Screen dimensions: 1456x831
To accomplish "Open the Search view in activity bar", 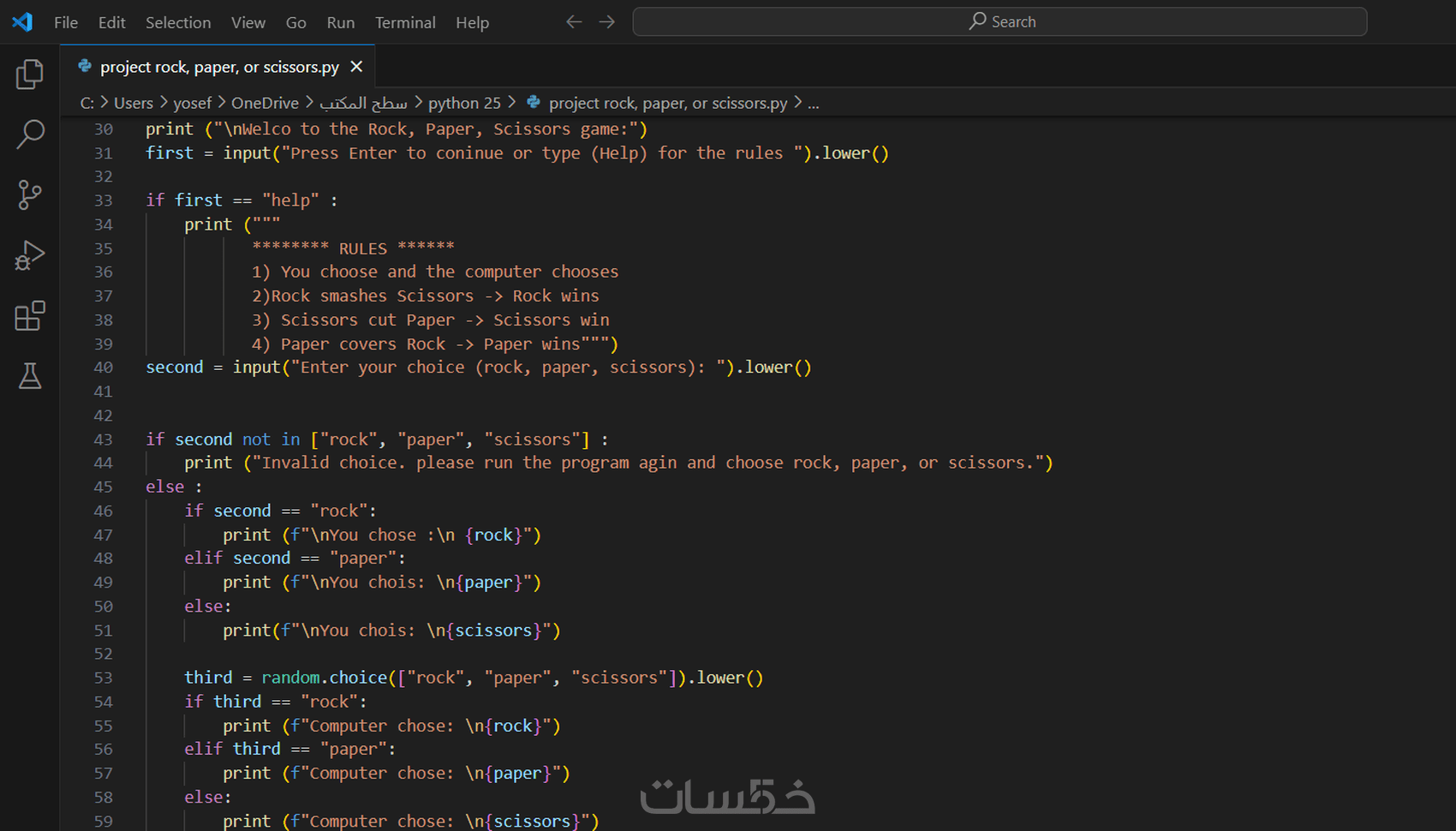I will (30, 135).
